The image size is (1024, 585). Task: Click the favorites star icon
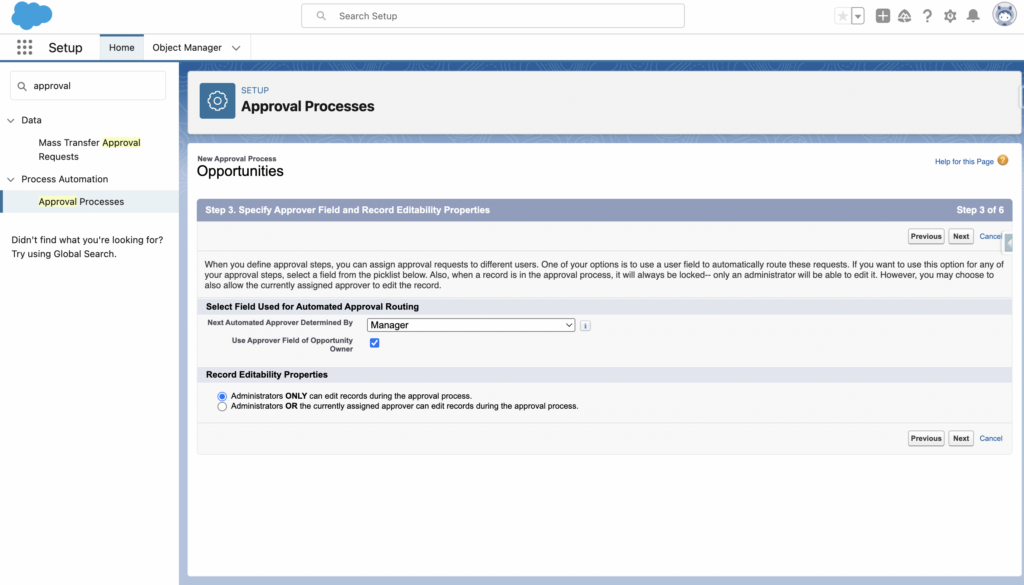pos(843,16)
